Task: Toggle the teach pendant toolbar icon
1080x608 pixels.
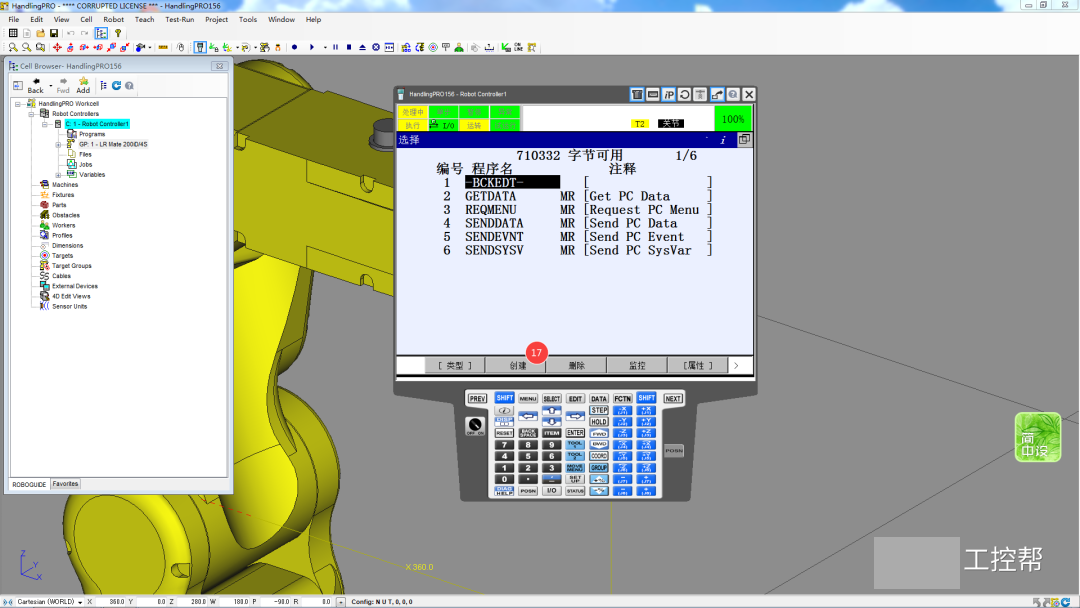Action: [200, 48]
